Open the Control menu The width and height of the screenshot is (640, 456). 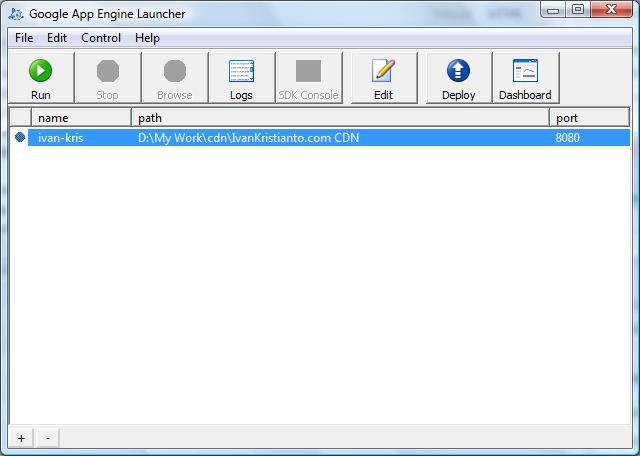[x=101, y=38]
